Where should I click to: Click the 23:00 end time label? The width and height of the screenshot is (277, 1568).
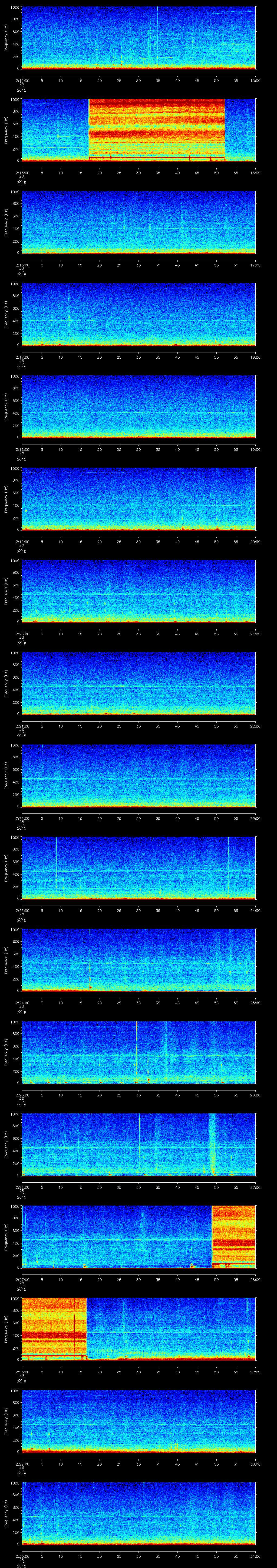click(255, 818)
